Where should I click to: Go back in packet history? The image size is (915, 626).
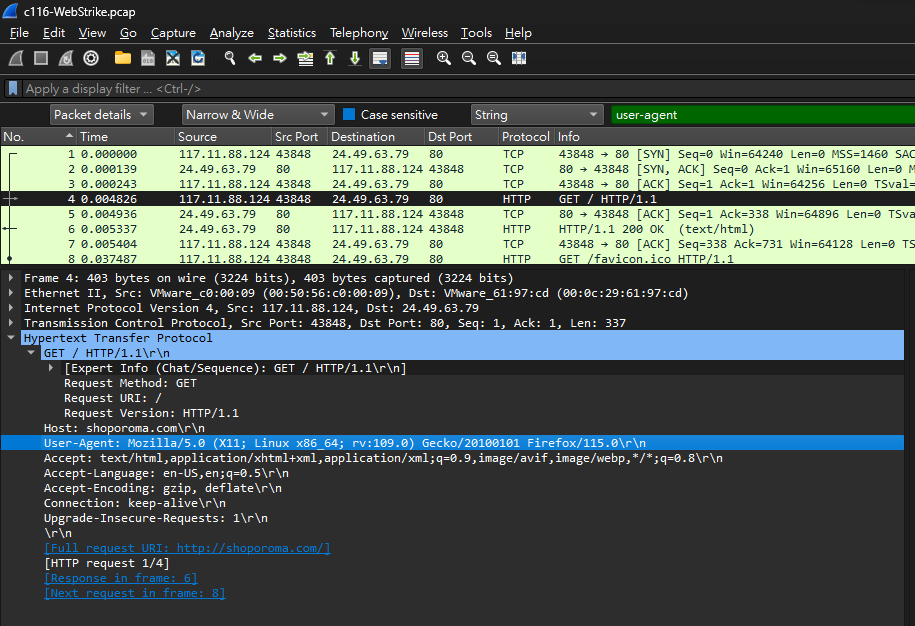point(255,58)
